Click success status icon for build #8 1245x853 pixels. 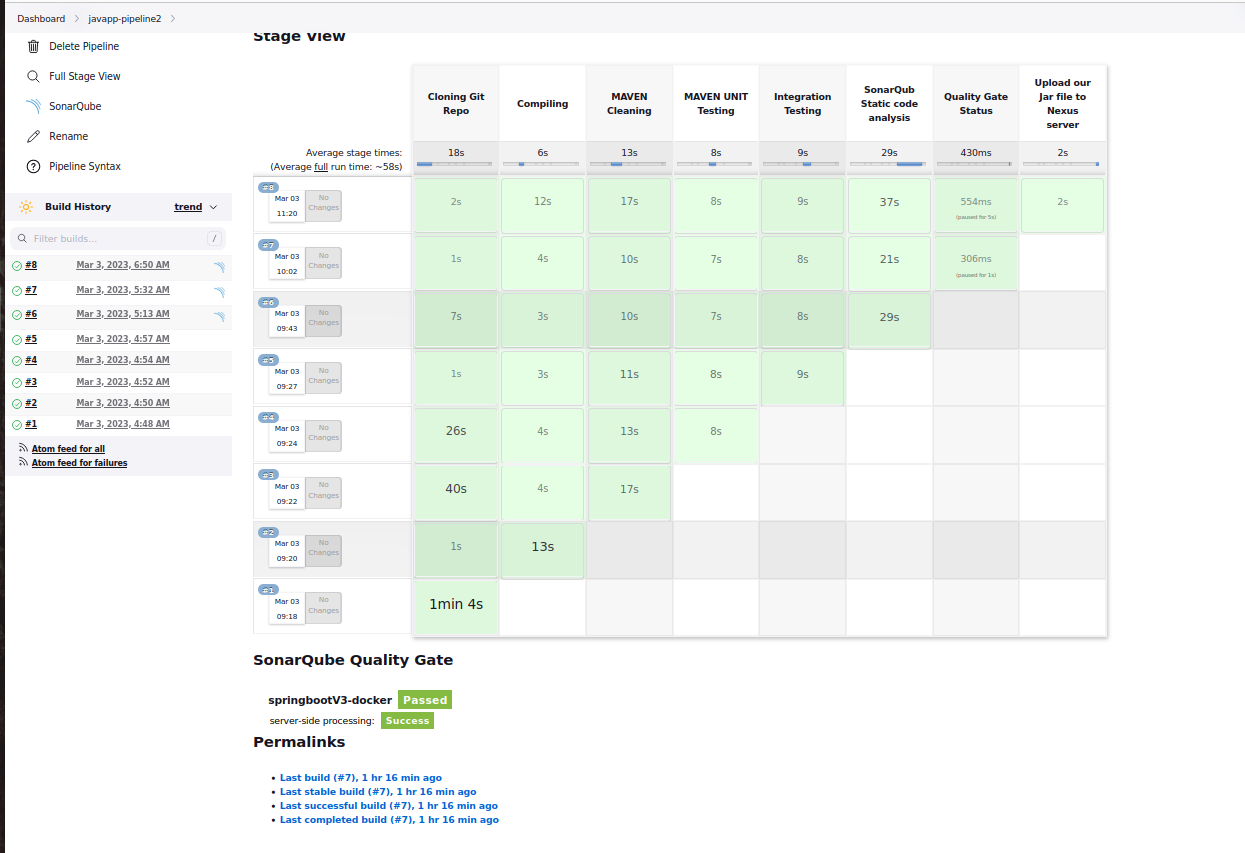click(17, 266)
